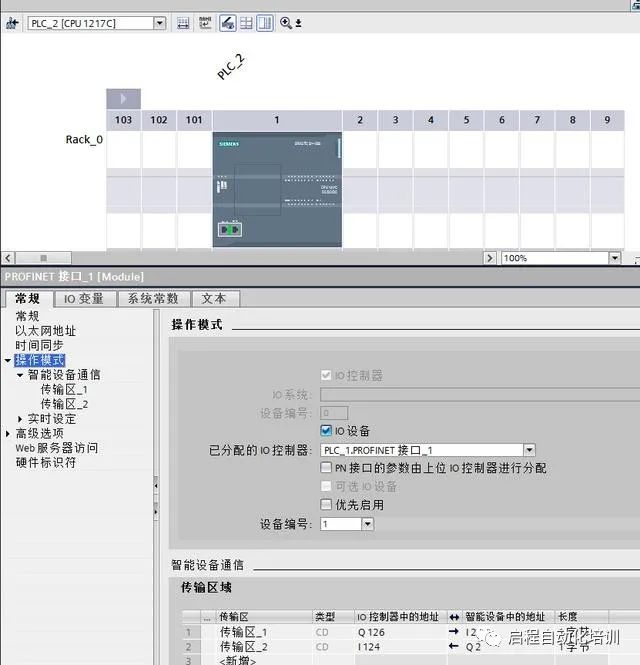Select 传输区_1 in the properties tree
The height and width of the screenshot is (665, 640).
click(64, 389)
